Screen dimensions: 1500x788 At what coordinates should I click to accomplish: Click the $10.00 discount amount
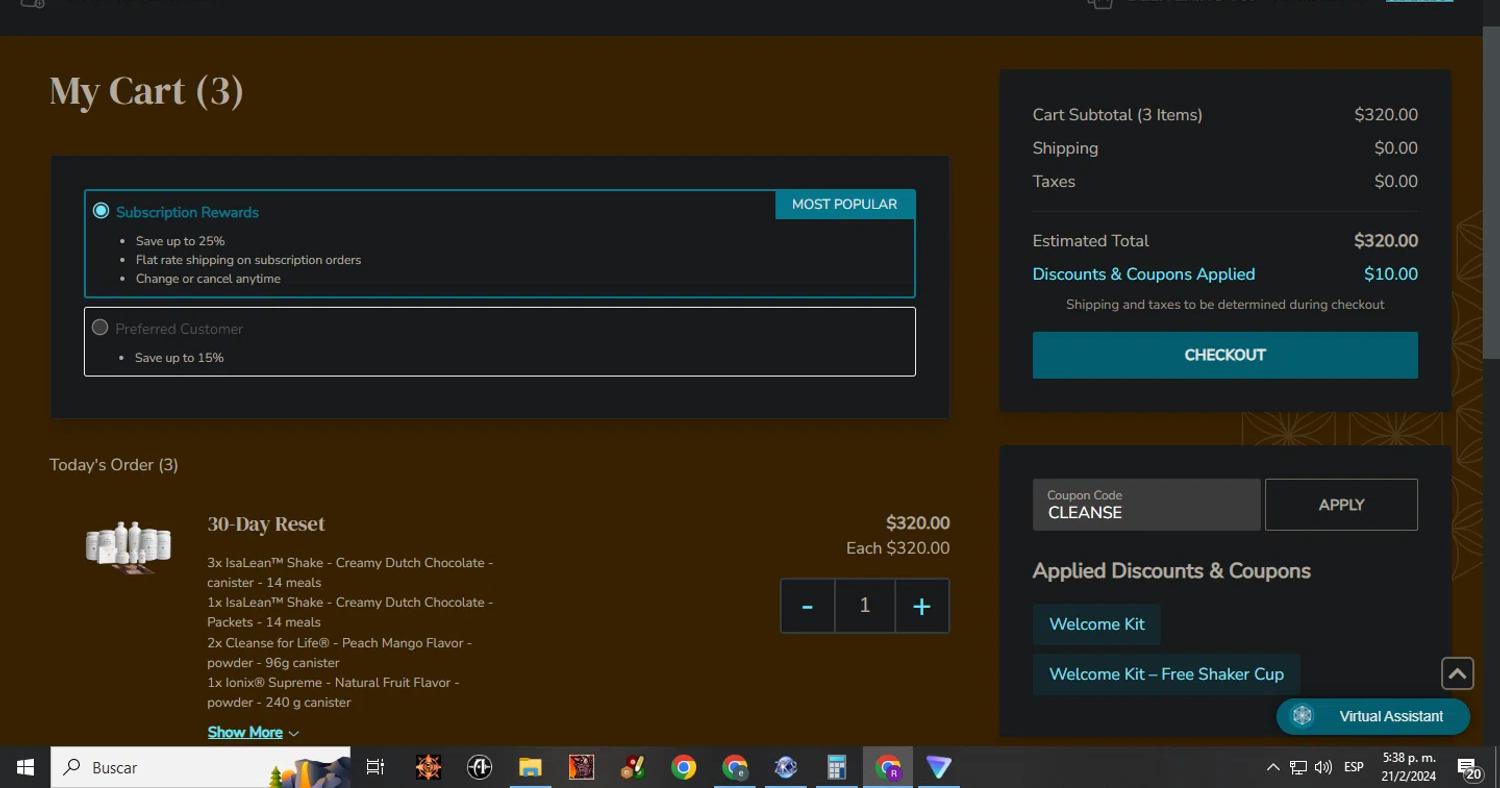coord(1391,274)
